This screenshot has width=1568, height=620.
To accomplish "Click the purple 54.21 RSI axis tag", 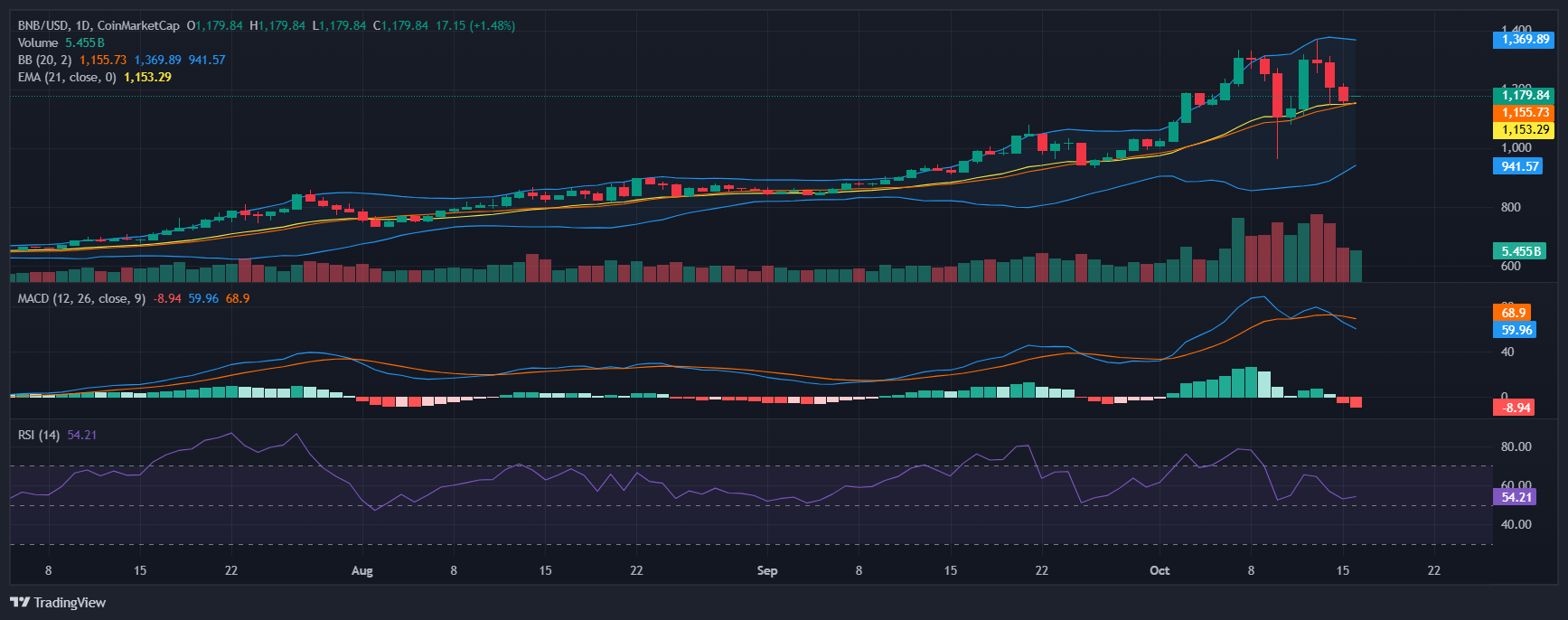I will (x=1516, y=497).
